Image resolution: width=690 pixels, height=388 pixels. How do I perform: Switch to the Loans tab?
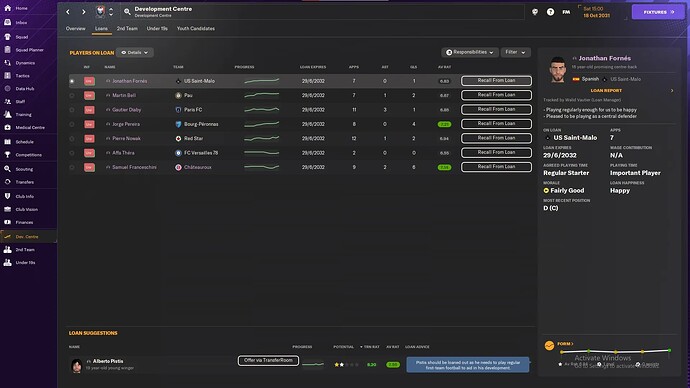pos(101,29)
